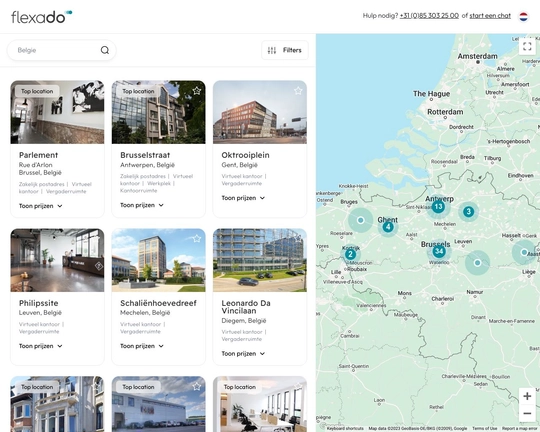Image resolution: width=540 pixels, height=432 pixels.
Task: Open the Oktrooiplein building photo
Action: (x=260, y=112)
